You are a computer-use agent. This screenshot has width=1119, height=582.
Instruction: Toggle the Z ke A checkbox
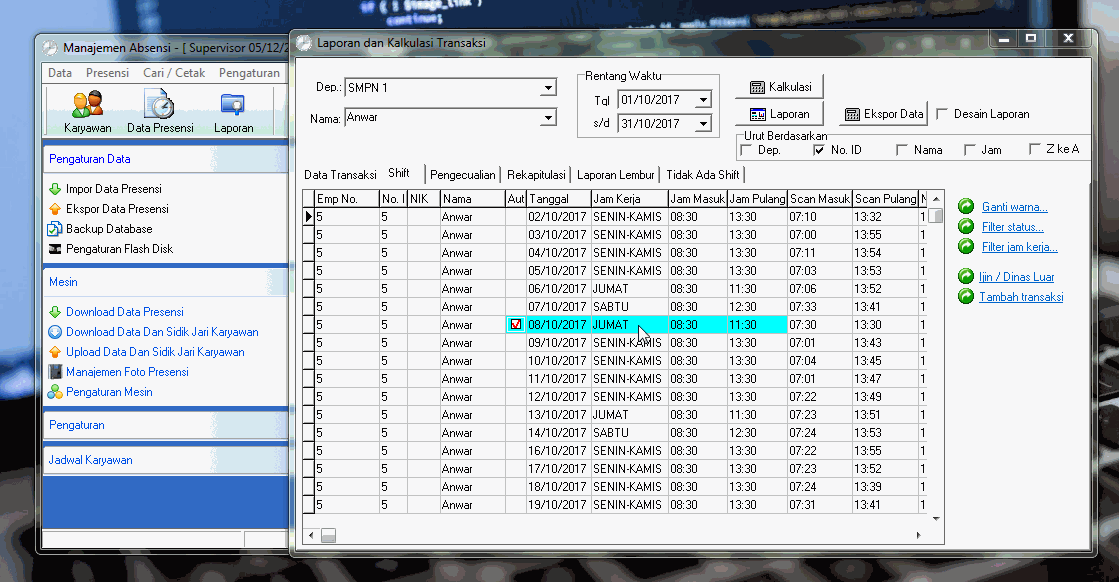1035,148
